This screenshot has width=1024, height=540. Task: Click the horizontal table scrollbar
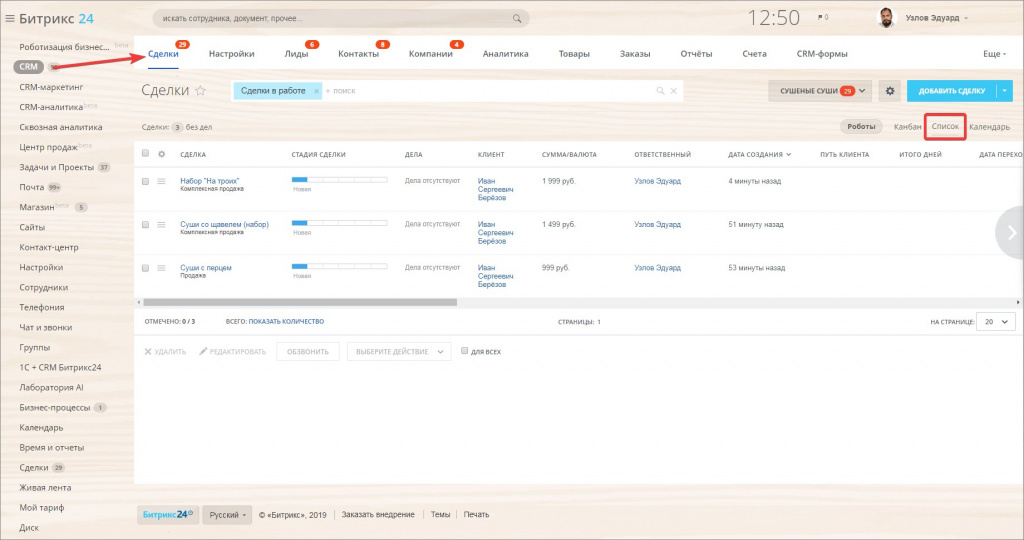(300, 302)
